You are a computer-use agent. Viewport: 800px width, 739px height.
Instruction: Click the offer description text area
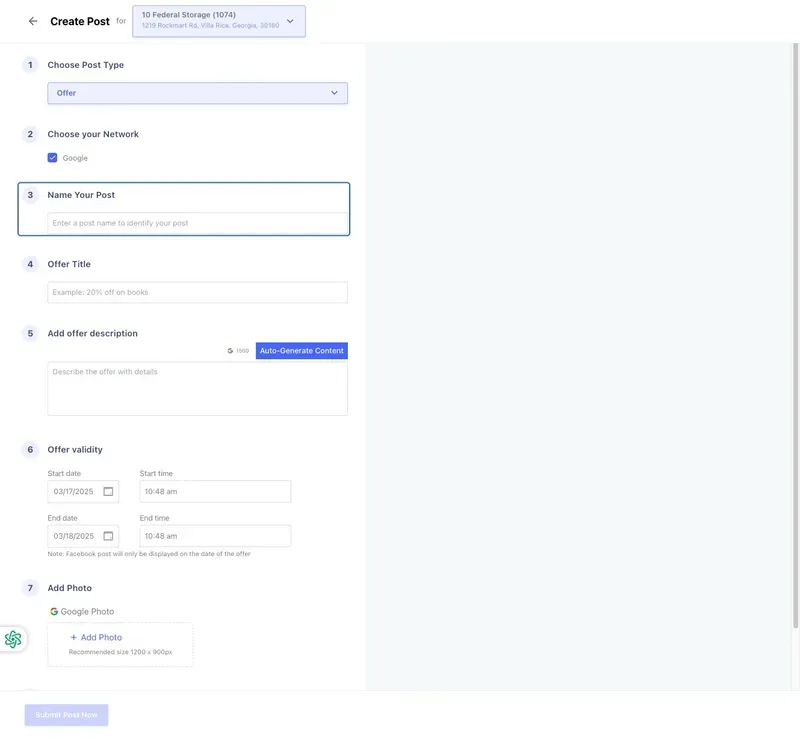[x=197, y=389]
